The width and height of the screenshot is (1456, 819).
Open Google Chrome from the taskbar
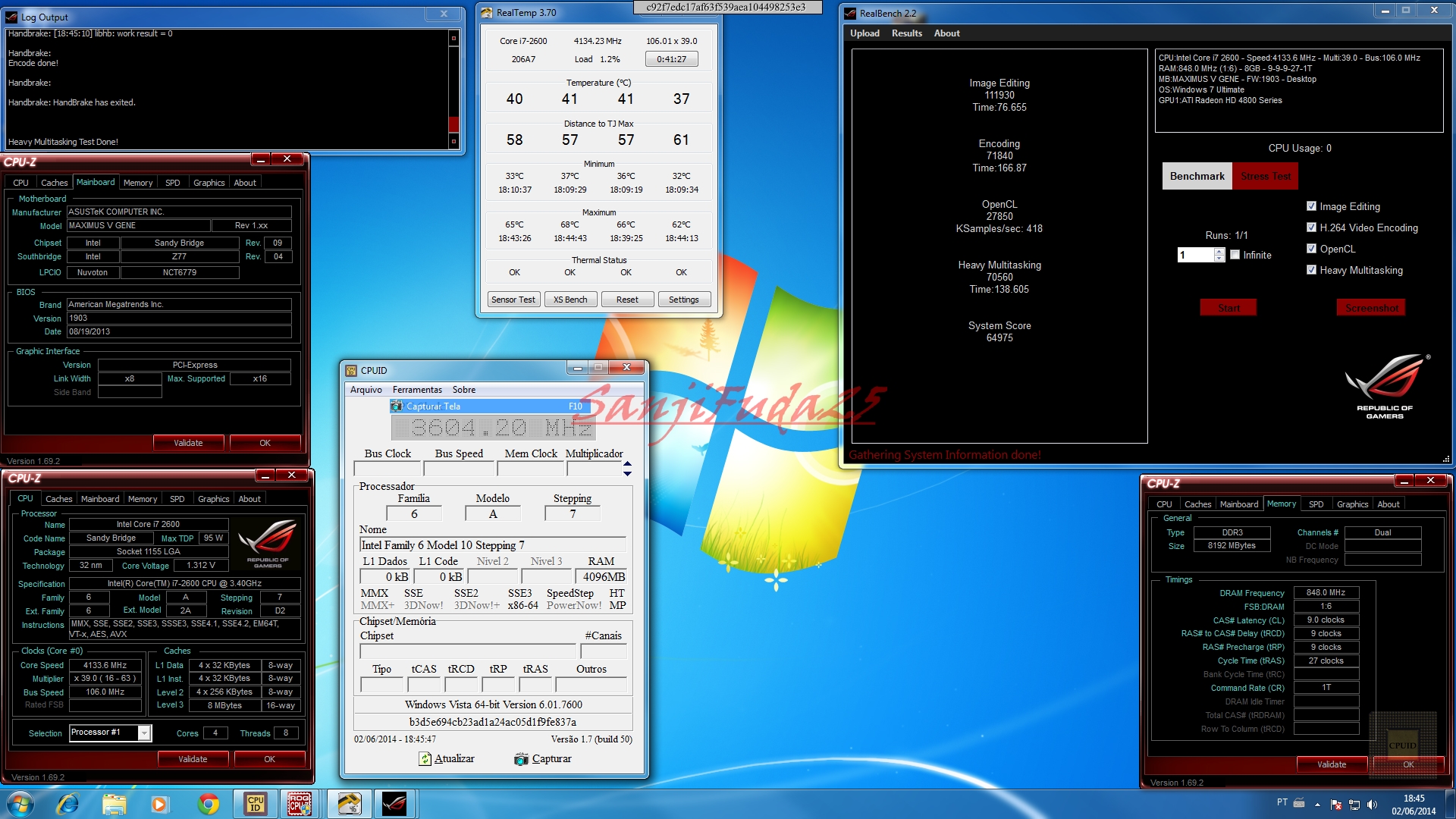208,804
